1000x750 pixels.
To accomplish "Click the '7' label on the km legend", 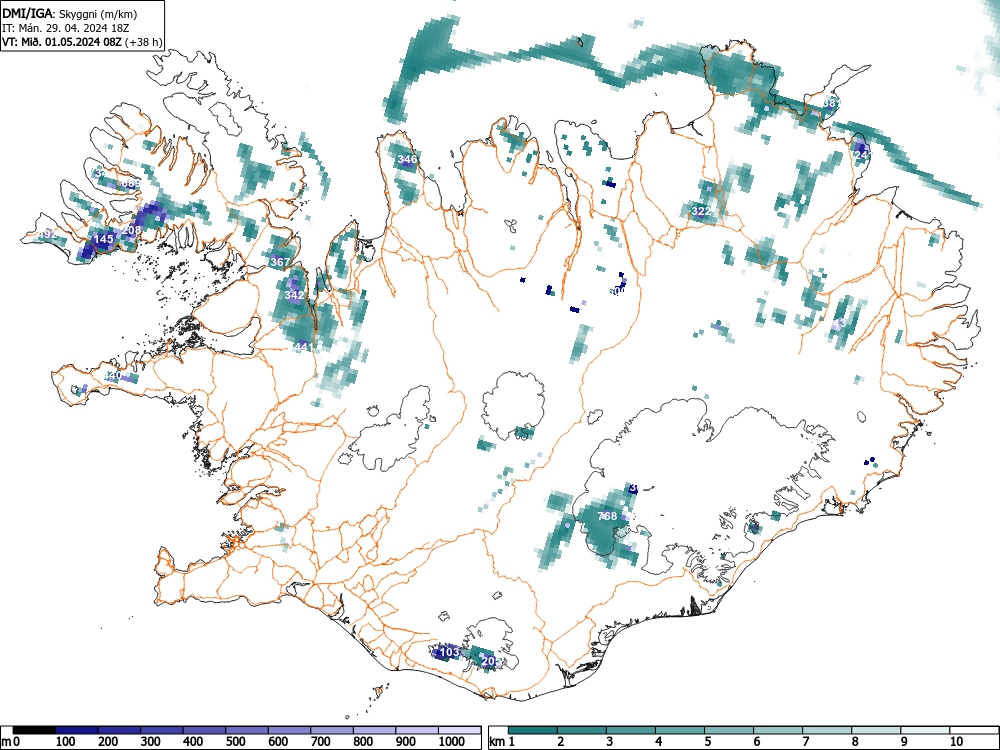I will 805,742.
